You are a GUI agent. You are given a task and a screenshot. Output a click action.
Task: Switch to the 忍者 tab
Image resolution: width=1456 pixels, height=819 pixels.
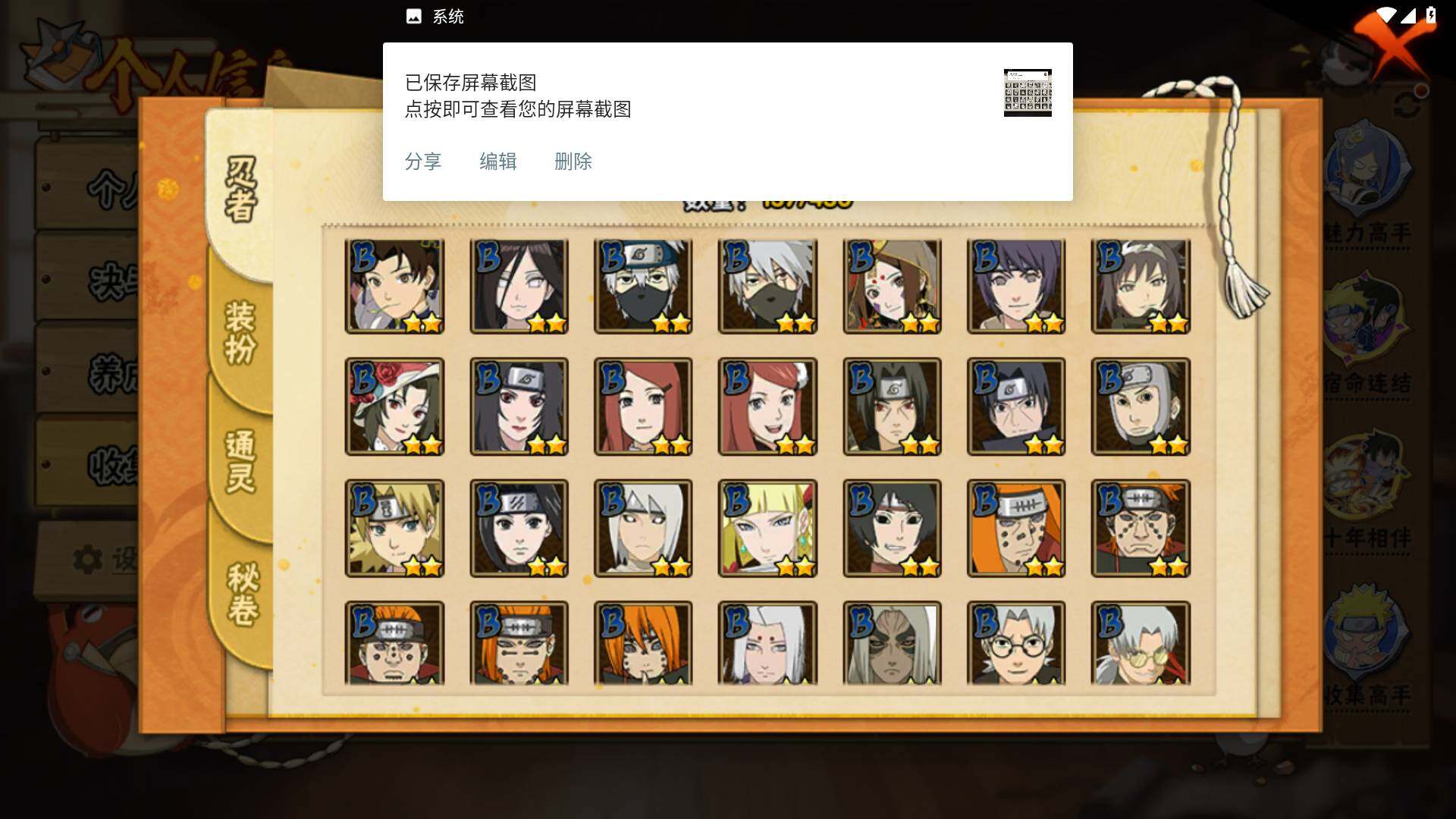coord(241,190)
